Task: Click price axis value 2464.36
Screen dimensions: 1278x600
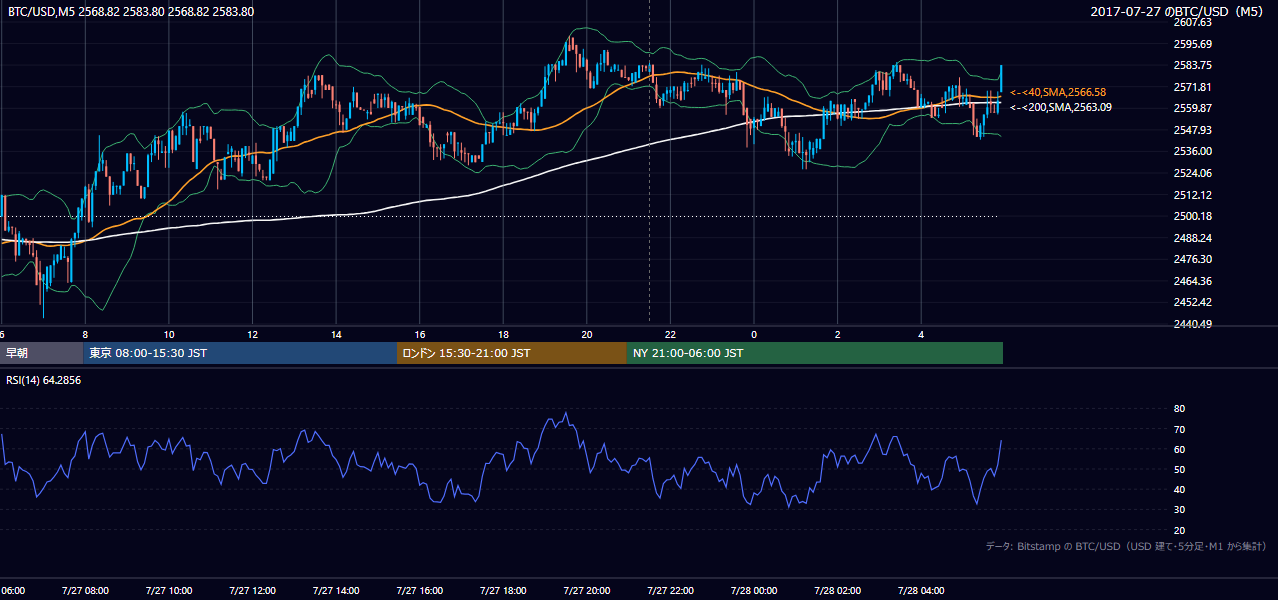Action: pos(1192,281)
